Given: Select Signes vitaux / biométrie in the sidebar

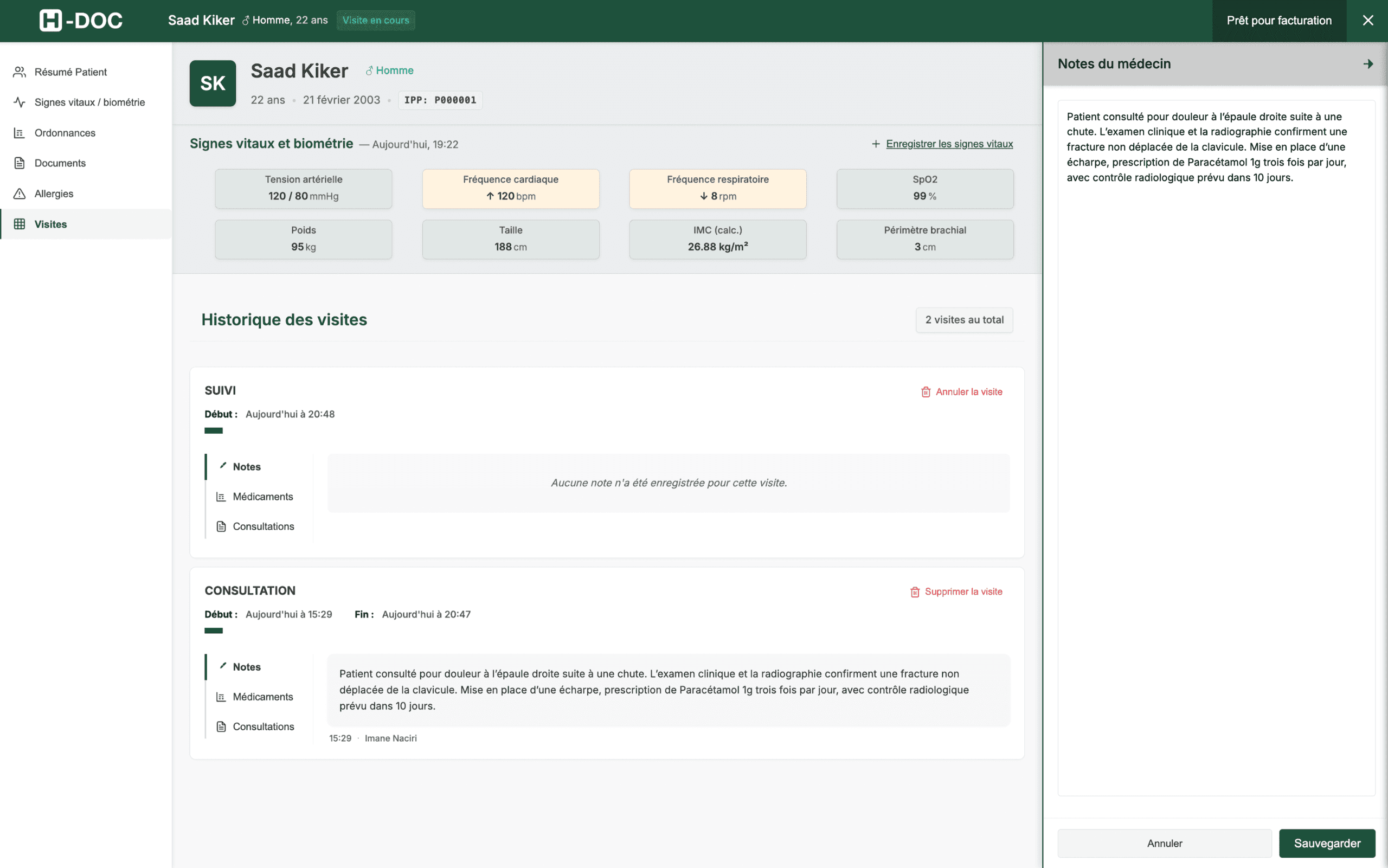Looking at the screenshot, I should (x=89, y=102).
